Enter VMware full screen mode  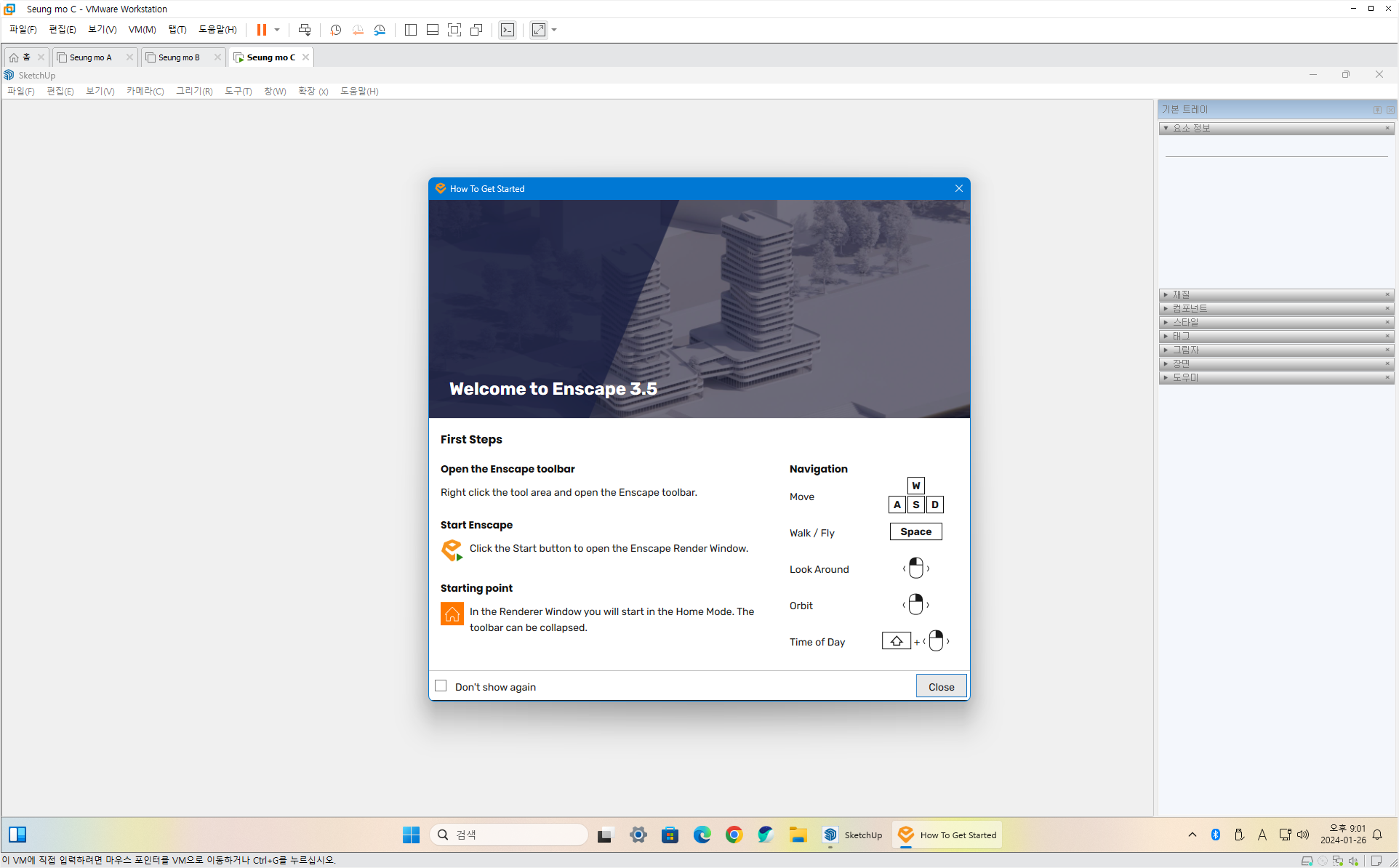click(454, 30)
